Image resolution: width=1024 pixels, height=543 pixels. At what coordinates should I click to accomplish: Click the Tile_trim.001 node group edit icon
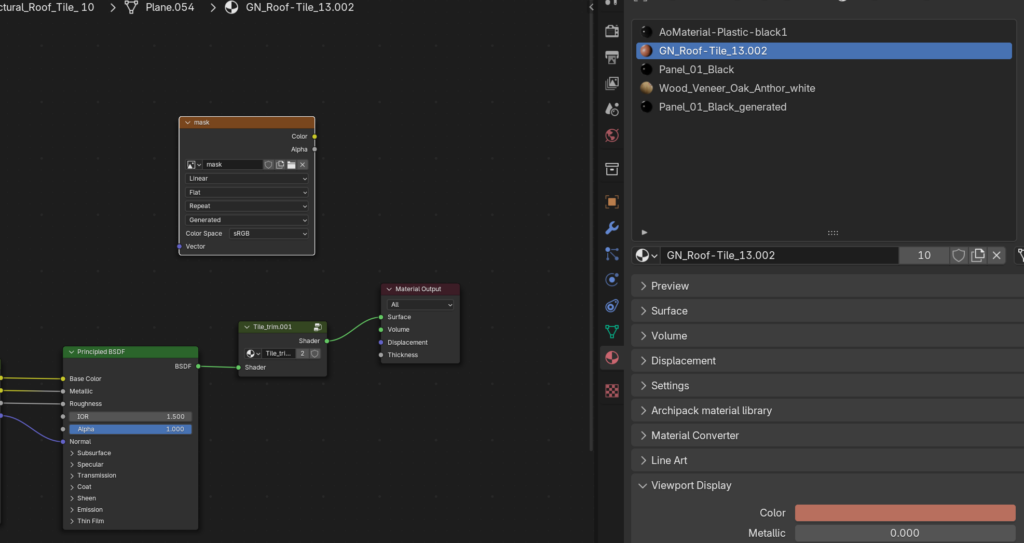(317, 327)
